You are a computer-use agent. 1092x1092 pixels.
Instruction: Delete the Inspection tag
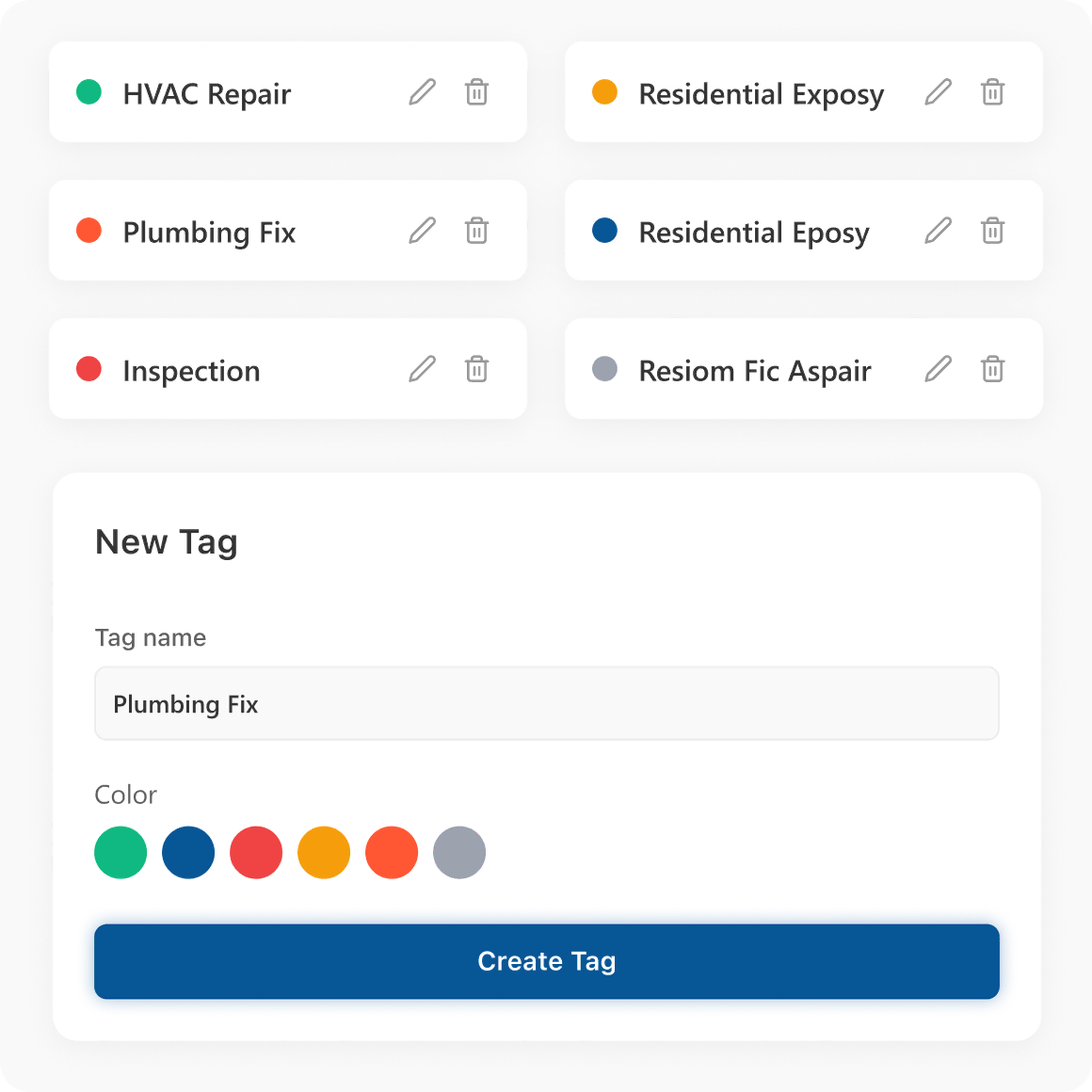point(477,369)
